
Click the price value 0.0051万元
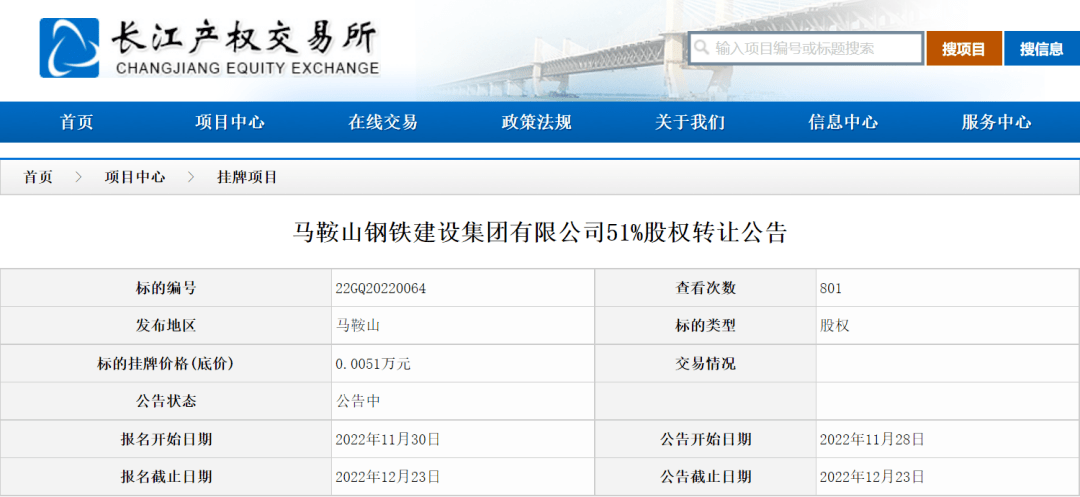tap(373, 363)
